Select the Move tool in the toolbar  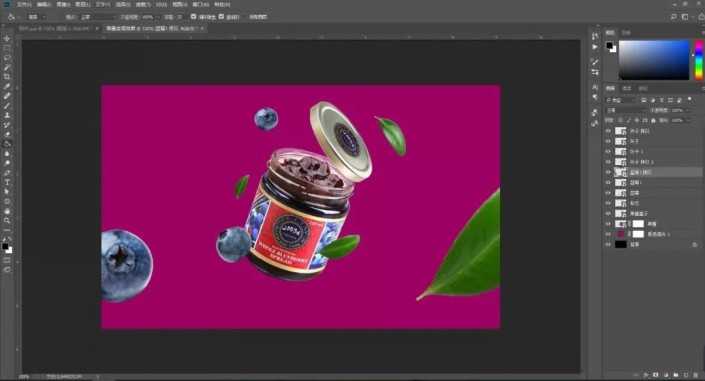[x=7, y=39]
